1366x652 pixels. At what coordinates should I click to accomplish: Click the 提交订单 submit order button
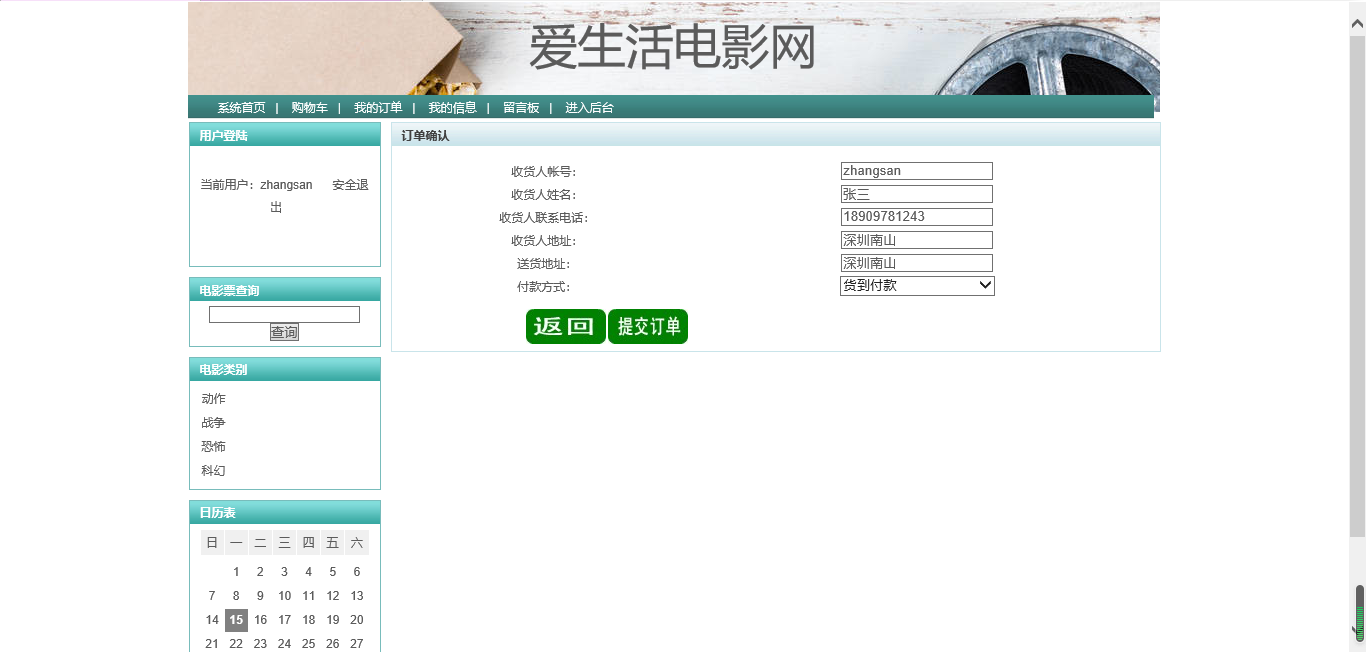648,326
